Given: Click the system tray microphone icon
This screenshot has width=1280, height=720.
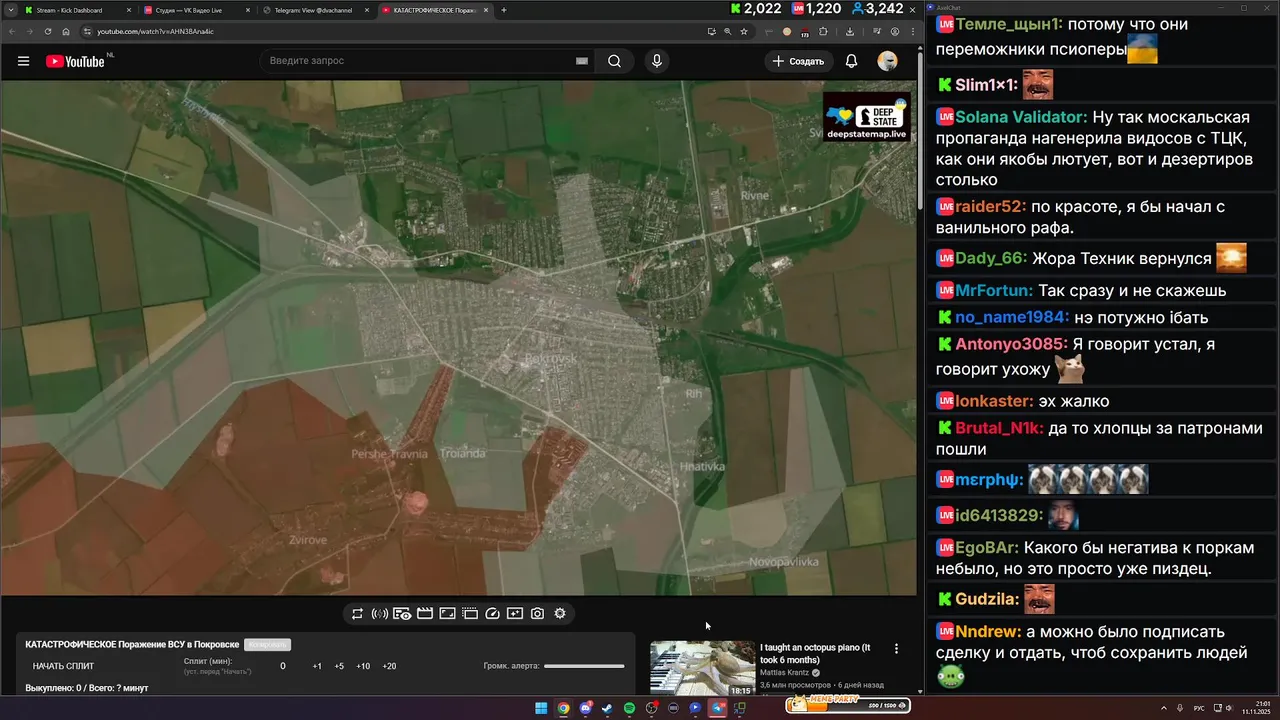Looking at the screenshot, I should pyautogui.click(x=1181, y=708).
